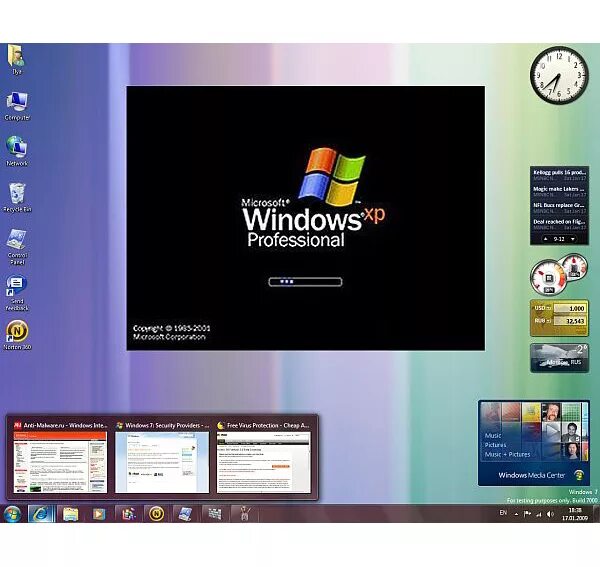Image resolution: width=600 pixels, height=567 pixels.
Task: Click 'Pictures' in Media Center gadget
Action: [495, 445]
